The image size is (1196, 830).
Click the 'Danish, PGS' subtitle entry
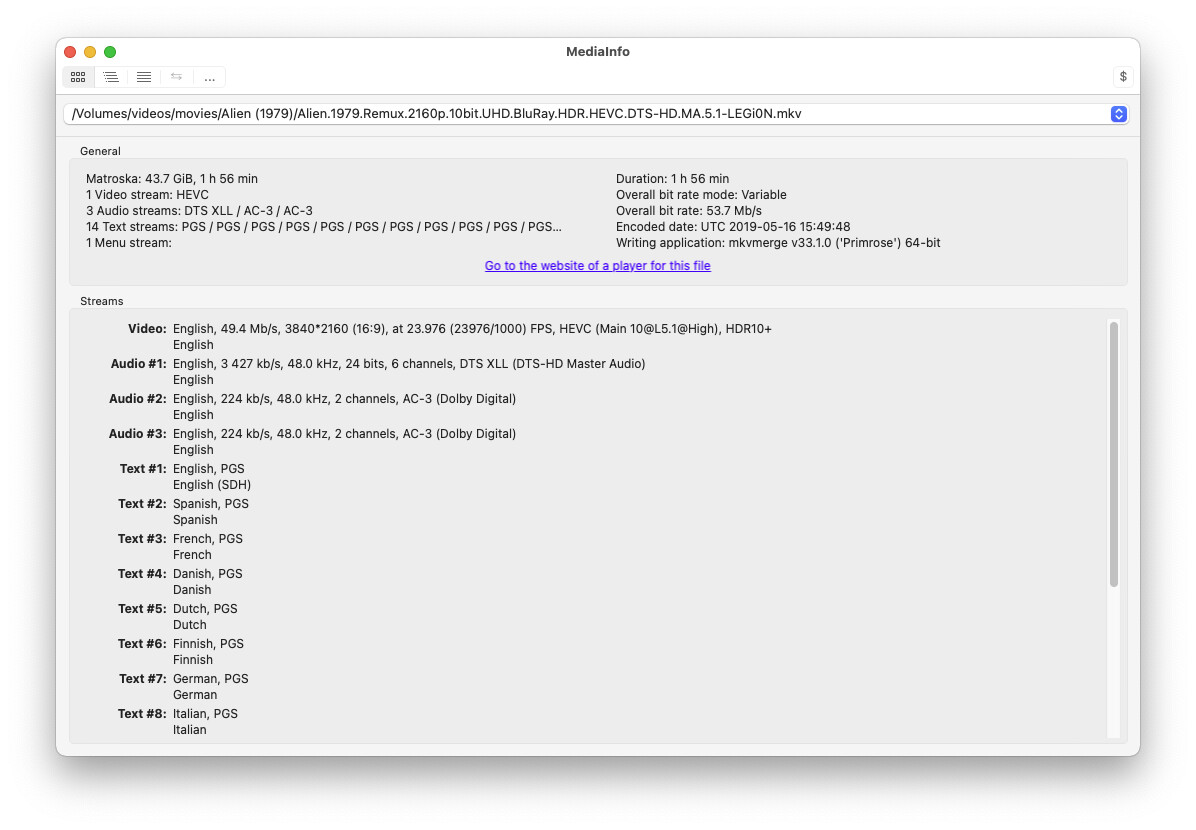point(207,574)
